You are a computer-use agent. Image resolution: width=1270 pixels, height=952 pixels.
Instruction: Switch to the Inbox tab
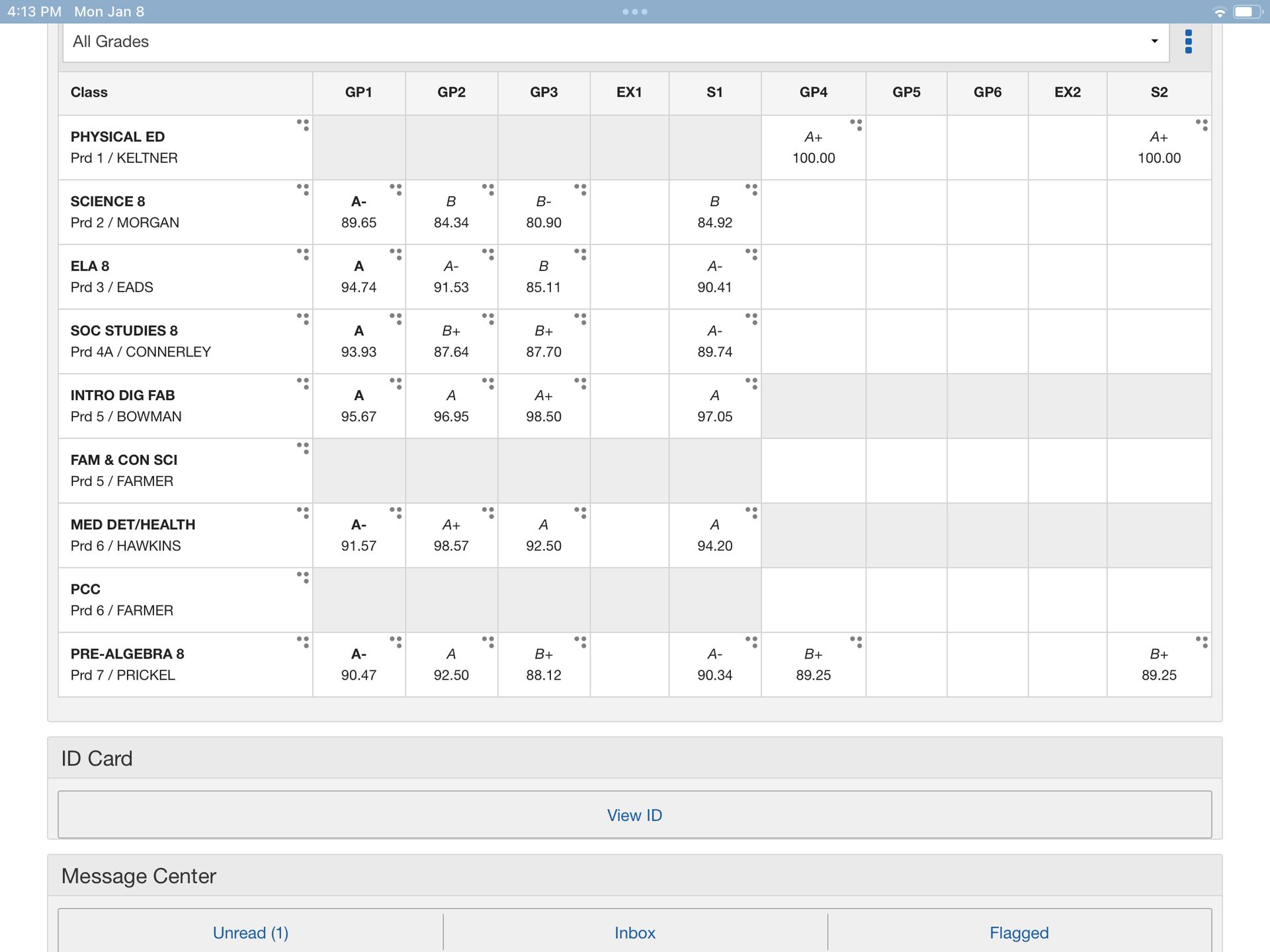(634, 932)
